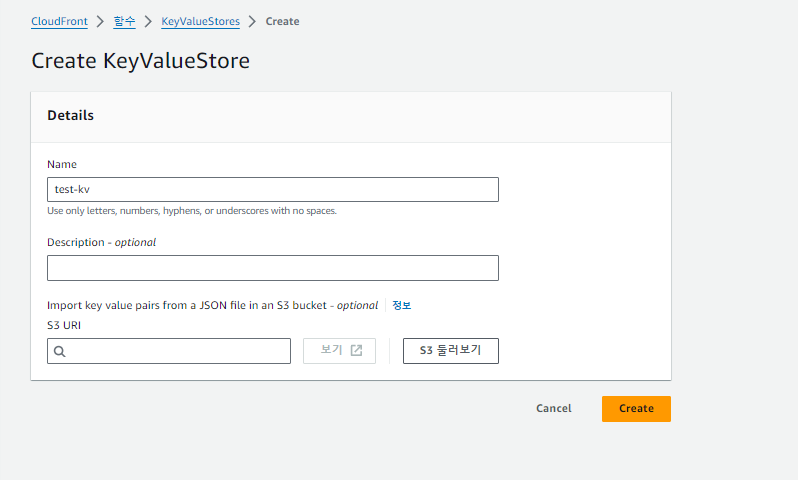This screenshot has height=480, width=798.
Task: Click the Description optional input field
Action: [x=272, y=268]
